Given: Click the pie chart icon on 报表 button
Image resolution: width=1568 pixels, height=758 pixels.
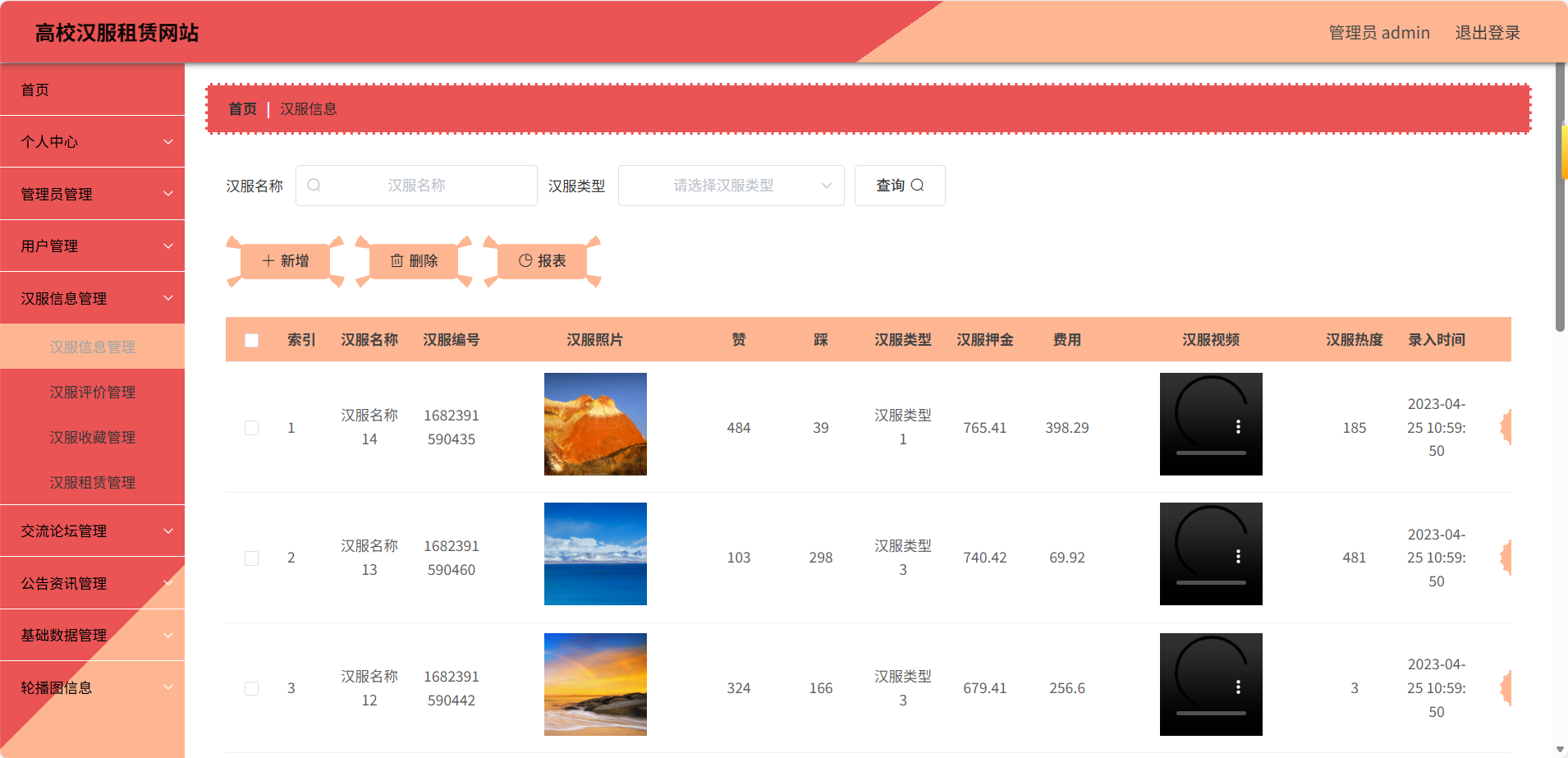Looking at the screenshot, I should (x=525, y=260).
